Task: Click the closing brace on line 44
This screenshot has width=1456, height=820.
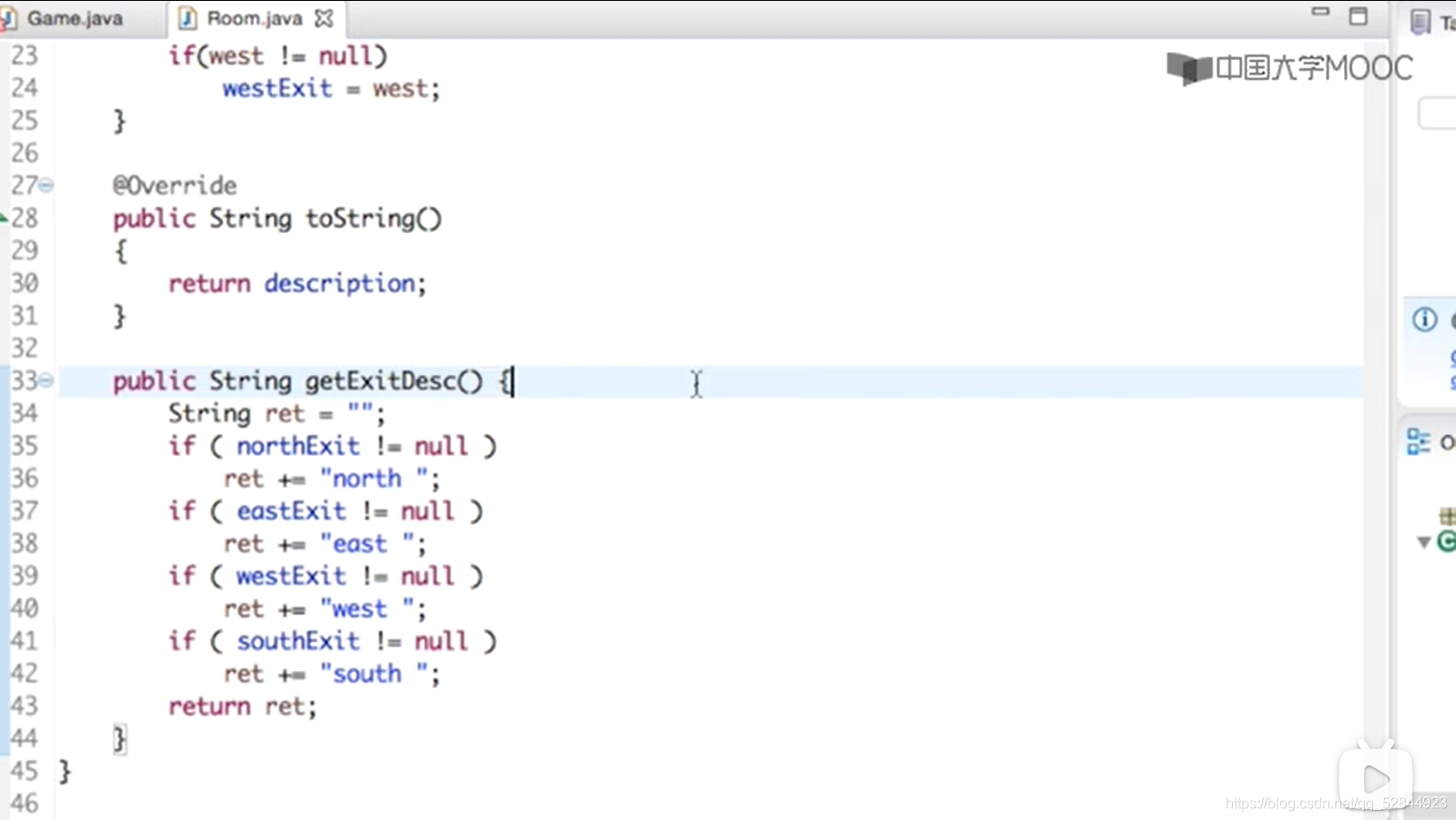Action: pos(119,739)
